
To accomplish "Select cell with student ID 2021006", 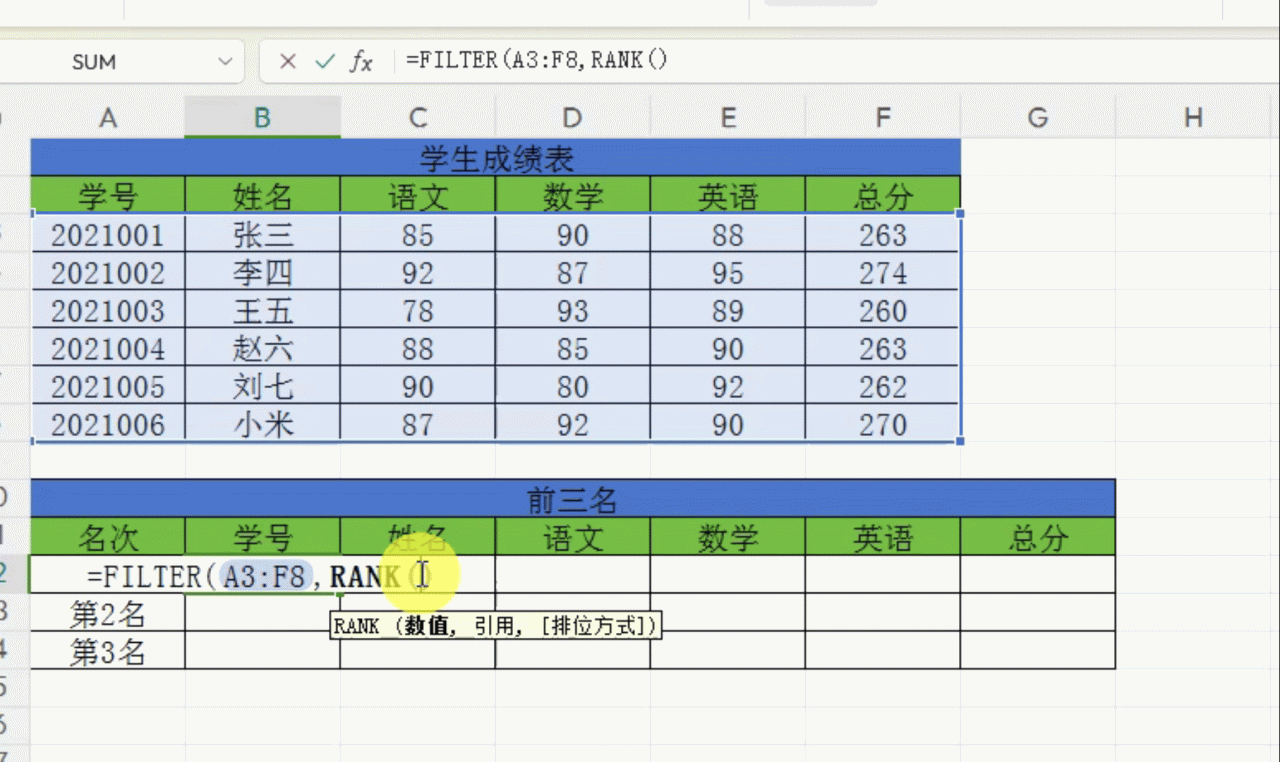I will click(108, 425).
